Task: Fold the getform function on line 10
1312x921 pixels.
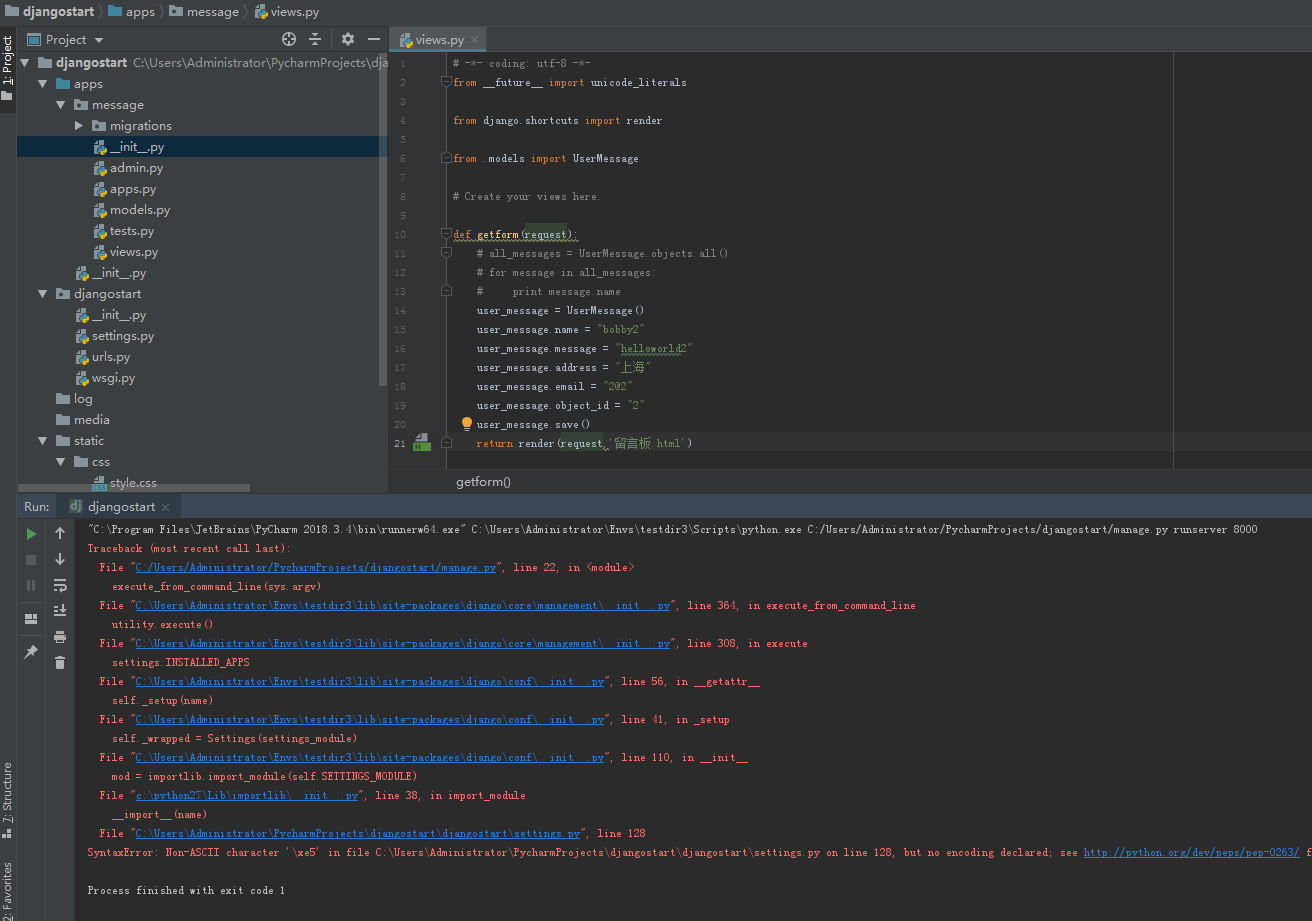Action: pos(446,235)
